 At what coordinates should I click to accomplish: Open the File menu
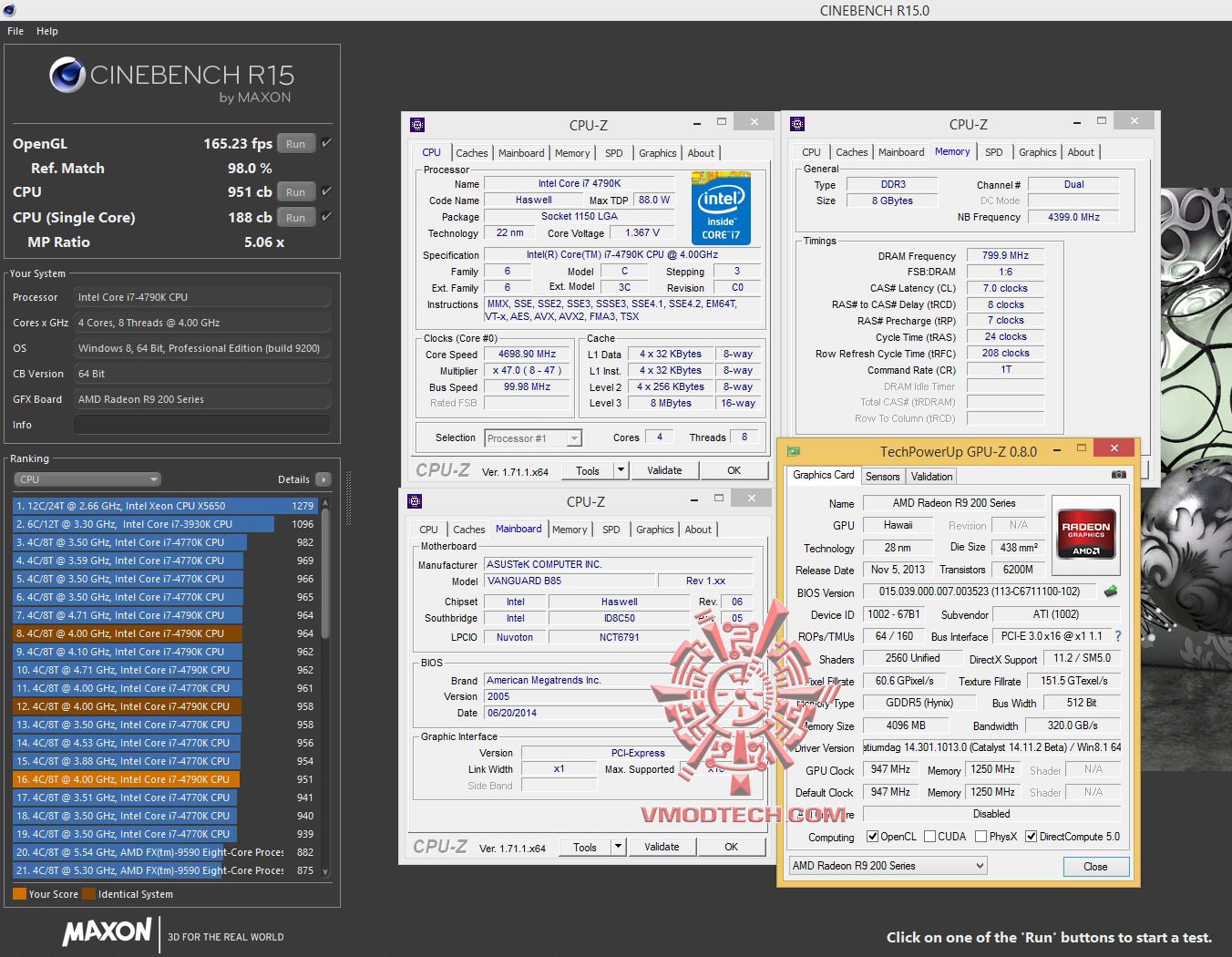[15, 31]
